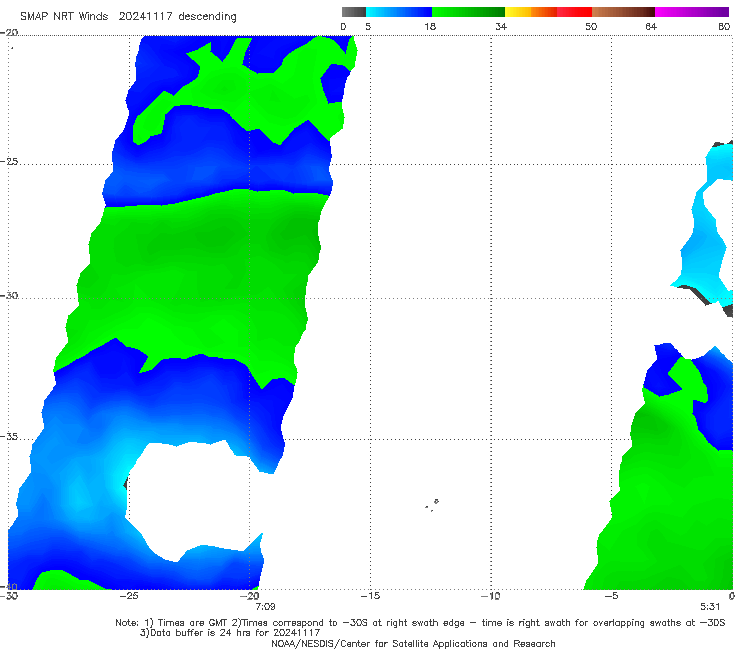
Task: Select the date '20241117' in the title
Action: (145, 17)
